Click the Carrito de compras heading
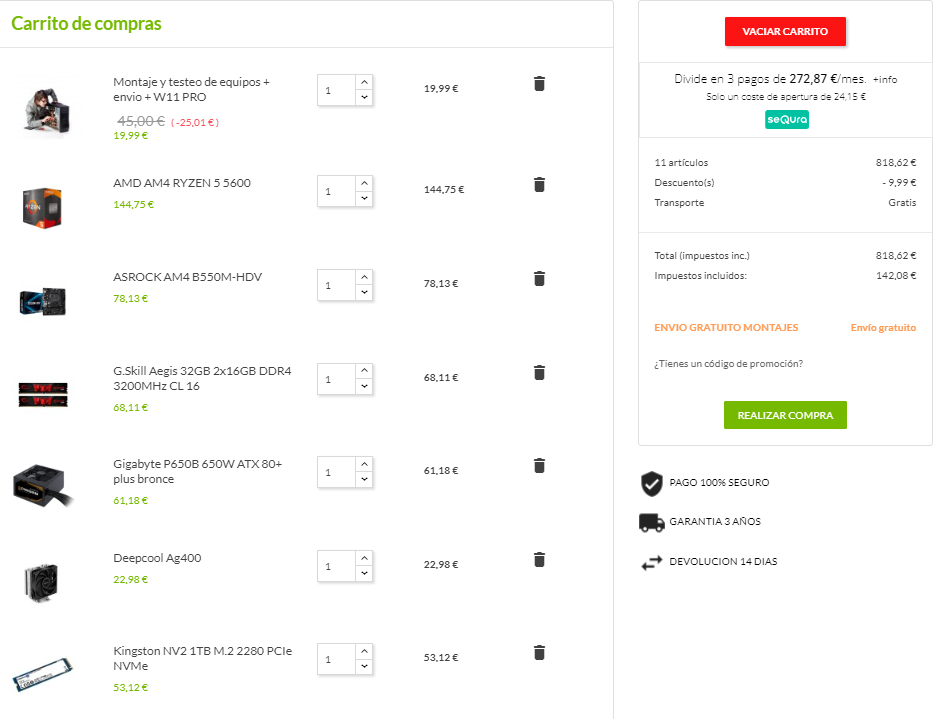The height and width of the screenshot is (719, 934). click(x=86, y=23)
